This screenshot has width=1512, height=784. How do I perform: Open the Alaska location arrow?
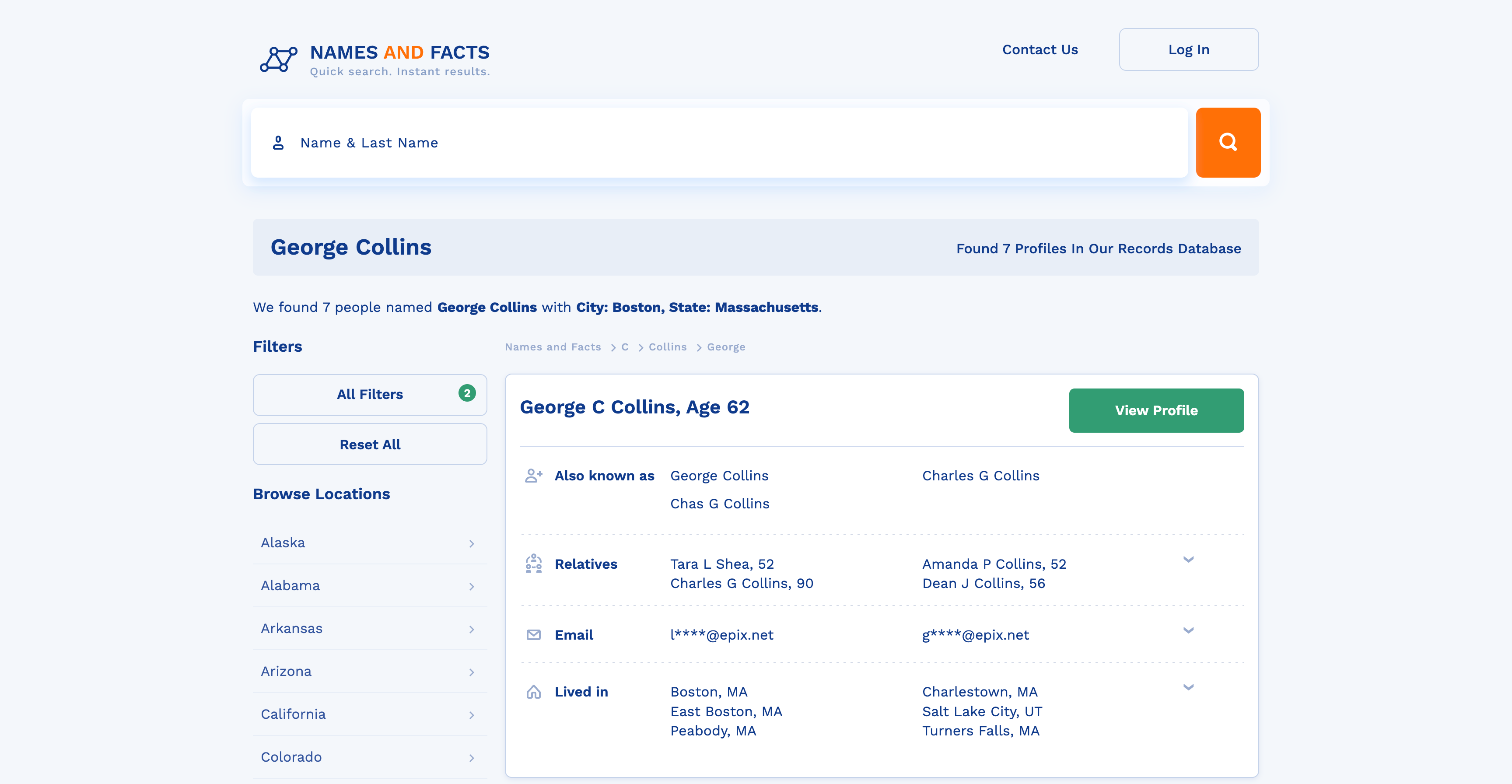click(472, 543)
